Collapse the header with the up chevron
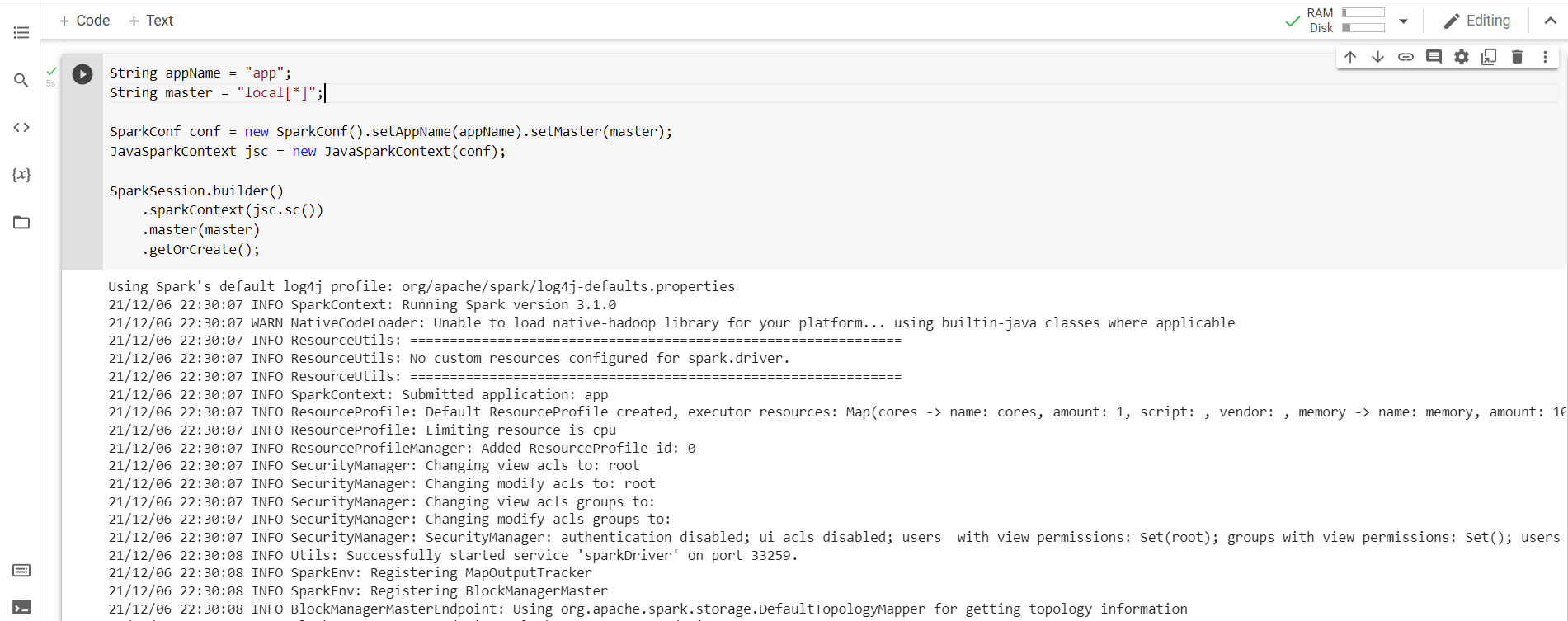Image resolution: width=1568 pixels, height=621 pixels. pos(1551,21)
